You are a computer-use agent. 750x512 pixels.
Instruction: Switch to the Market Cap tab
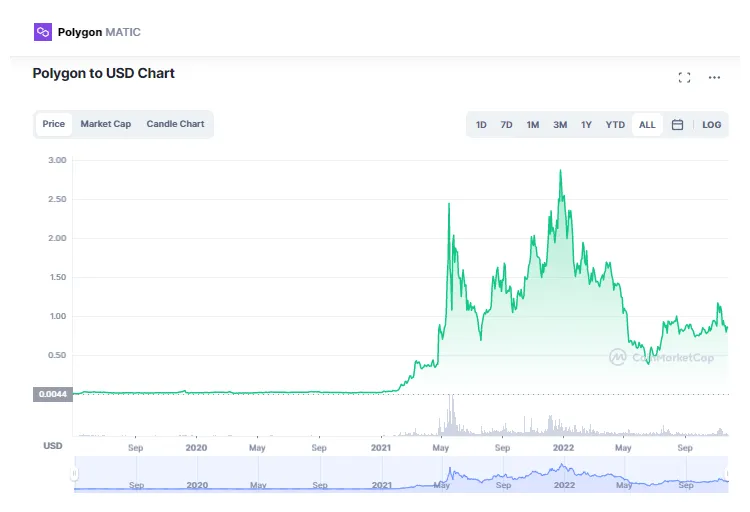(106, 124)
